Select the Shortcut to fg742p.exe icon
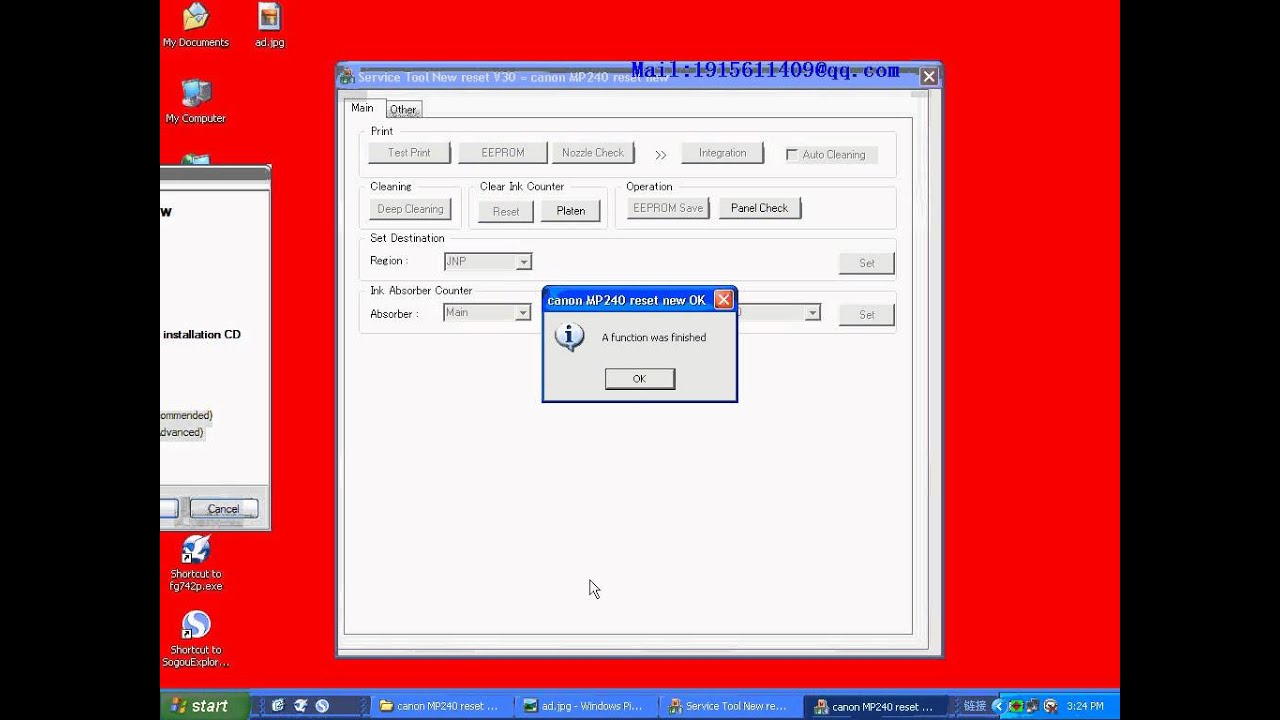 pos(196,563)
